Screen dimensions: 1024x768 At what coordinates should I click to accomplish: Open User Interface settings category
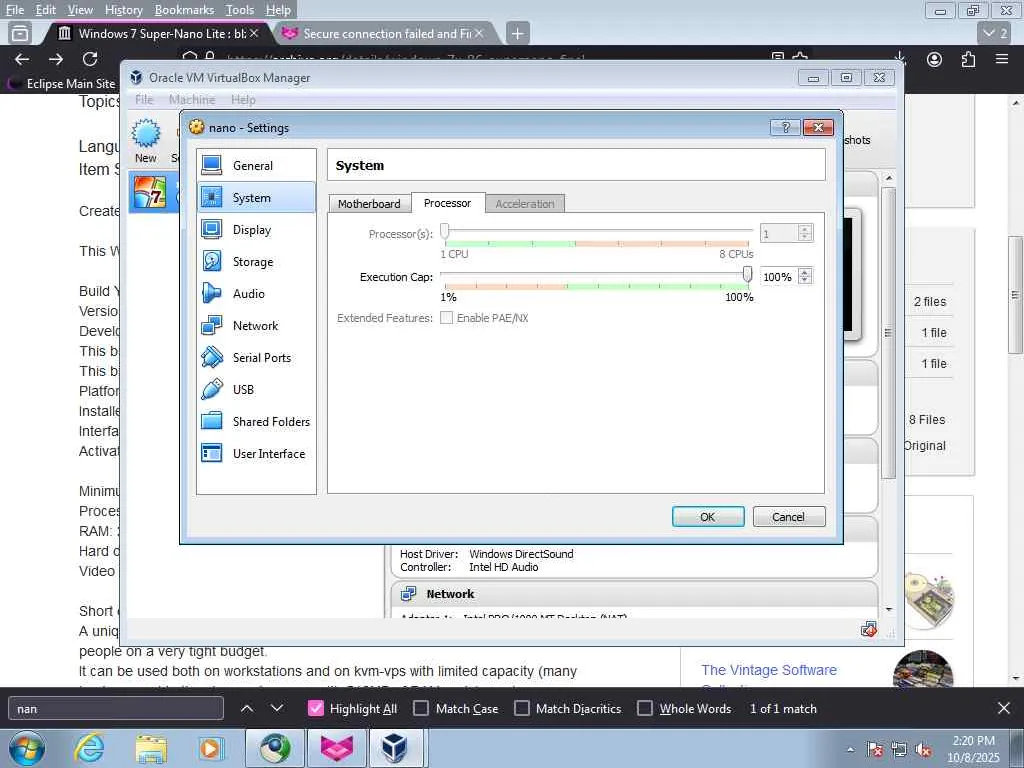coord(256,453)
